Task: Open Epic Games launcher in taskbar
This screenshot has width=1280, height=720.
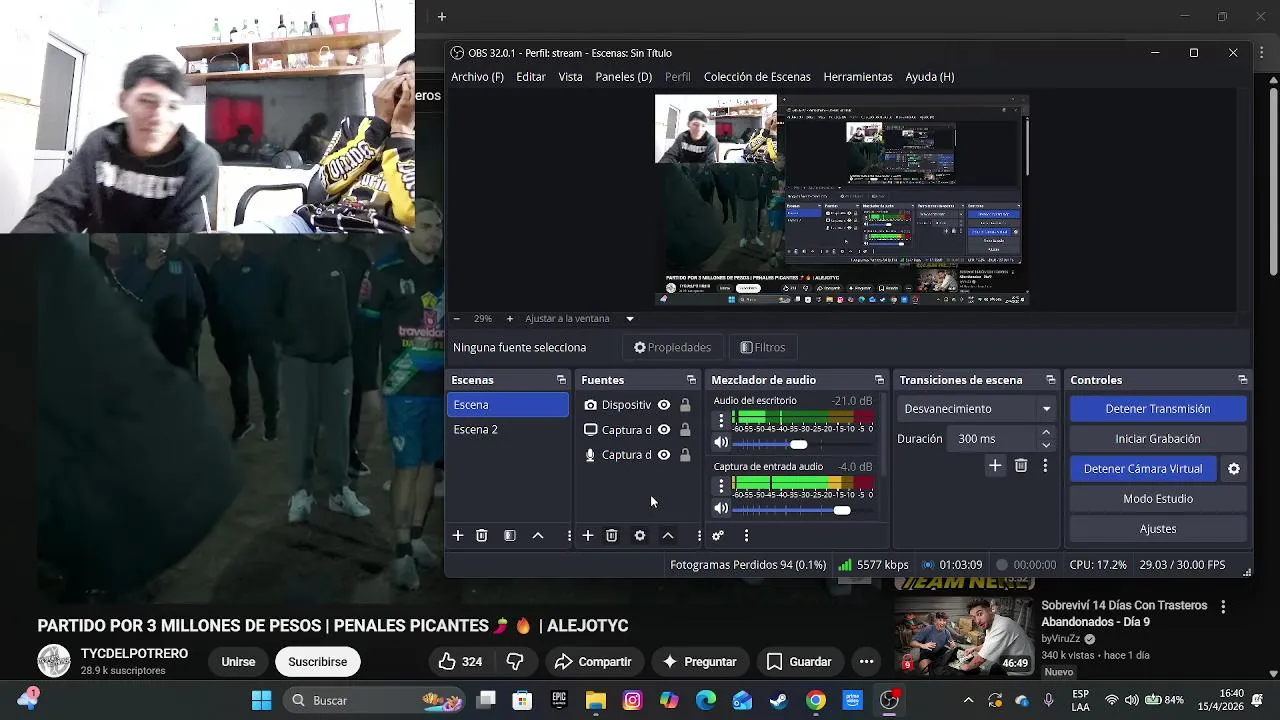Action: 559,701
